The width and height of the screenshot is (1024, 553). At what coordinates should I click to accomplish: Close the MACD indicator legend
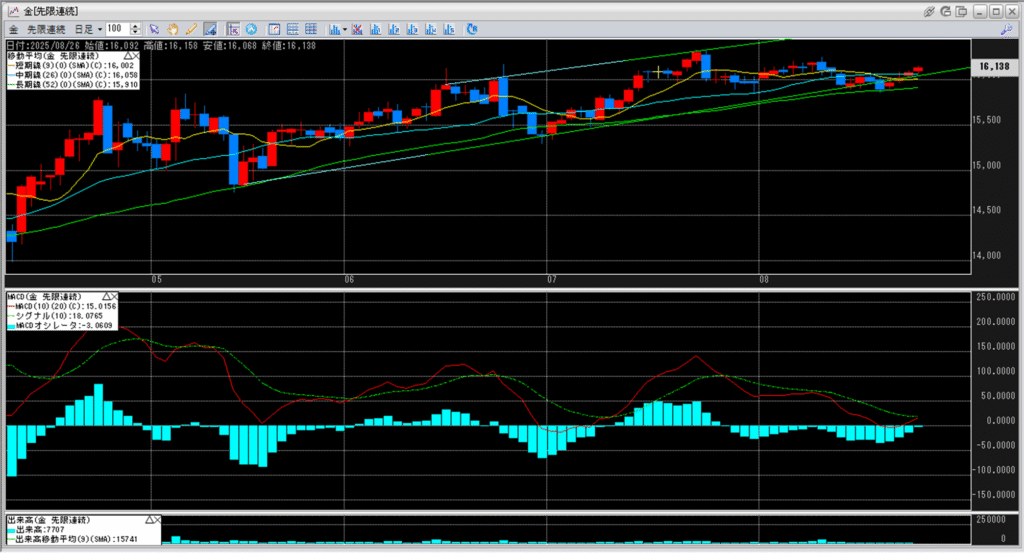[x=114, y=297]
